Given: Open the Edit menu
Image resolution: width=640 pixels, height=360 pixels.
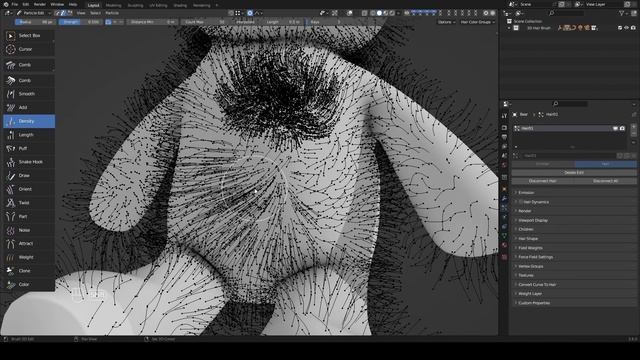Looking at the screenshot, I should click(26, 4).
